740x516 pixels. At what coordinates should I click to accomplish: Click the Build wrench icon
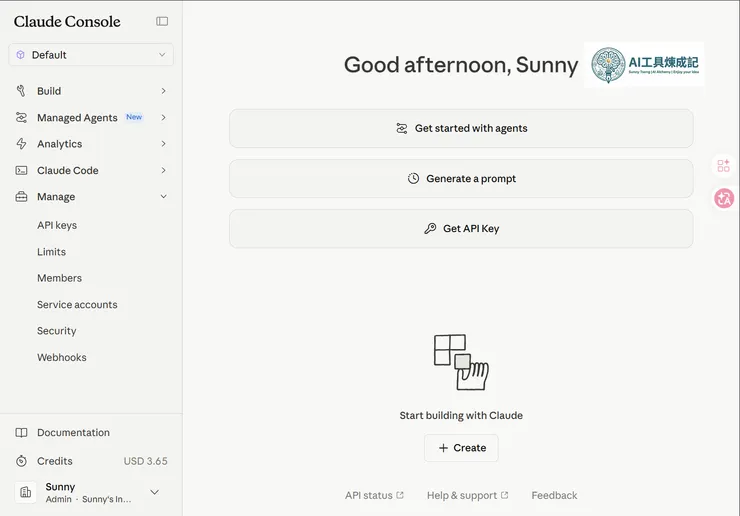coord(21,91)
